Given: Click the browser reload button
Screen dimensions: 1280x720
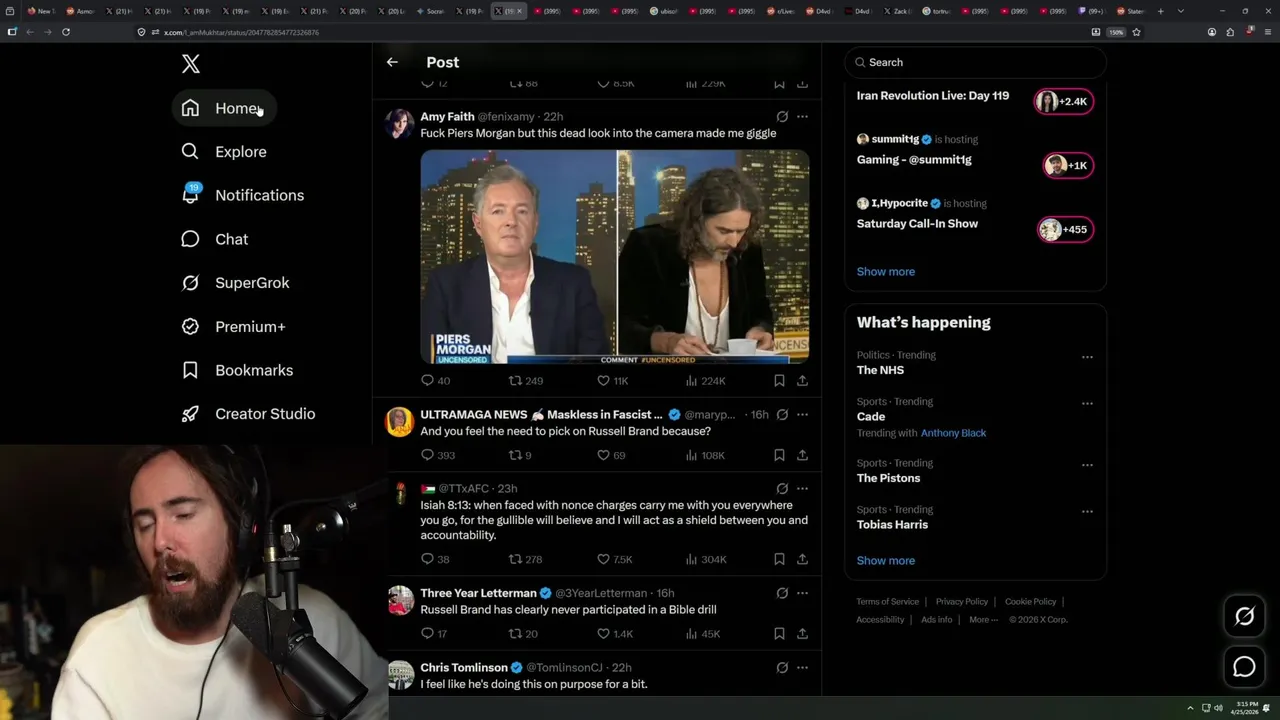Looking at the screenshot, I should pyautogui.click(x=66, y=32).
